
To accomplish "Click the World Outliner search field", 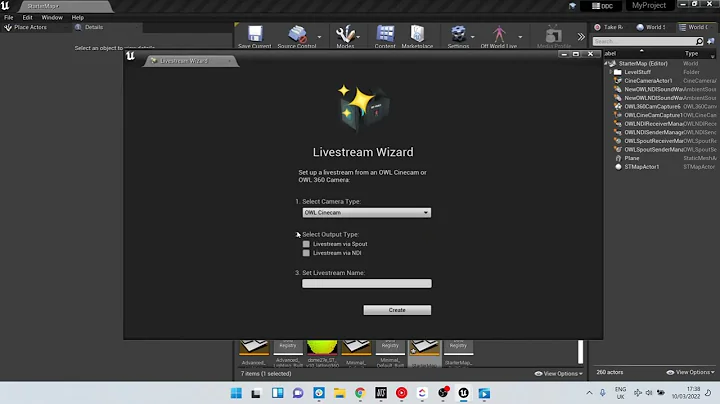I will [644, 41].
